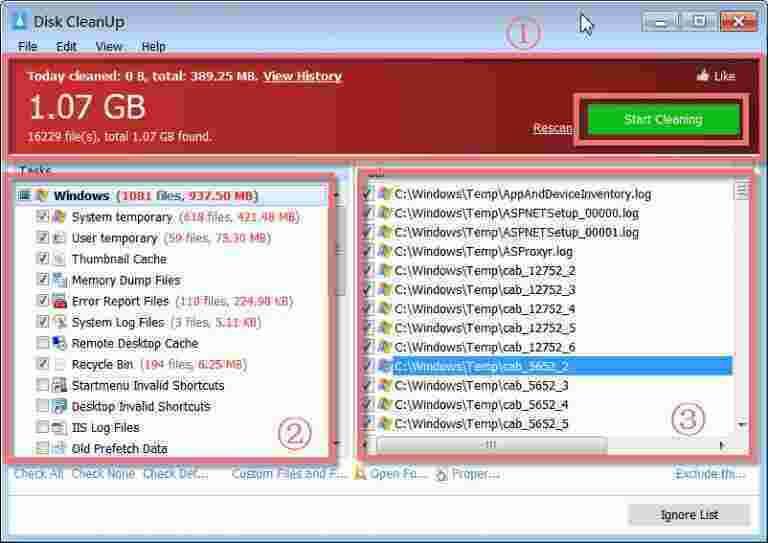The height and width of the screenshot is (543, 768).
Task: Click the Exclude this link
Action: (710, 473)
